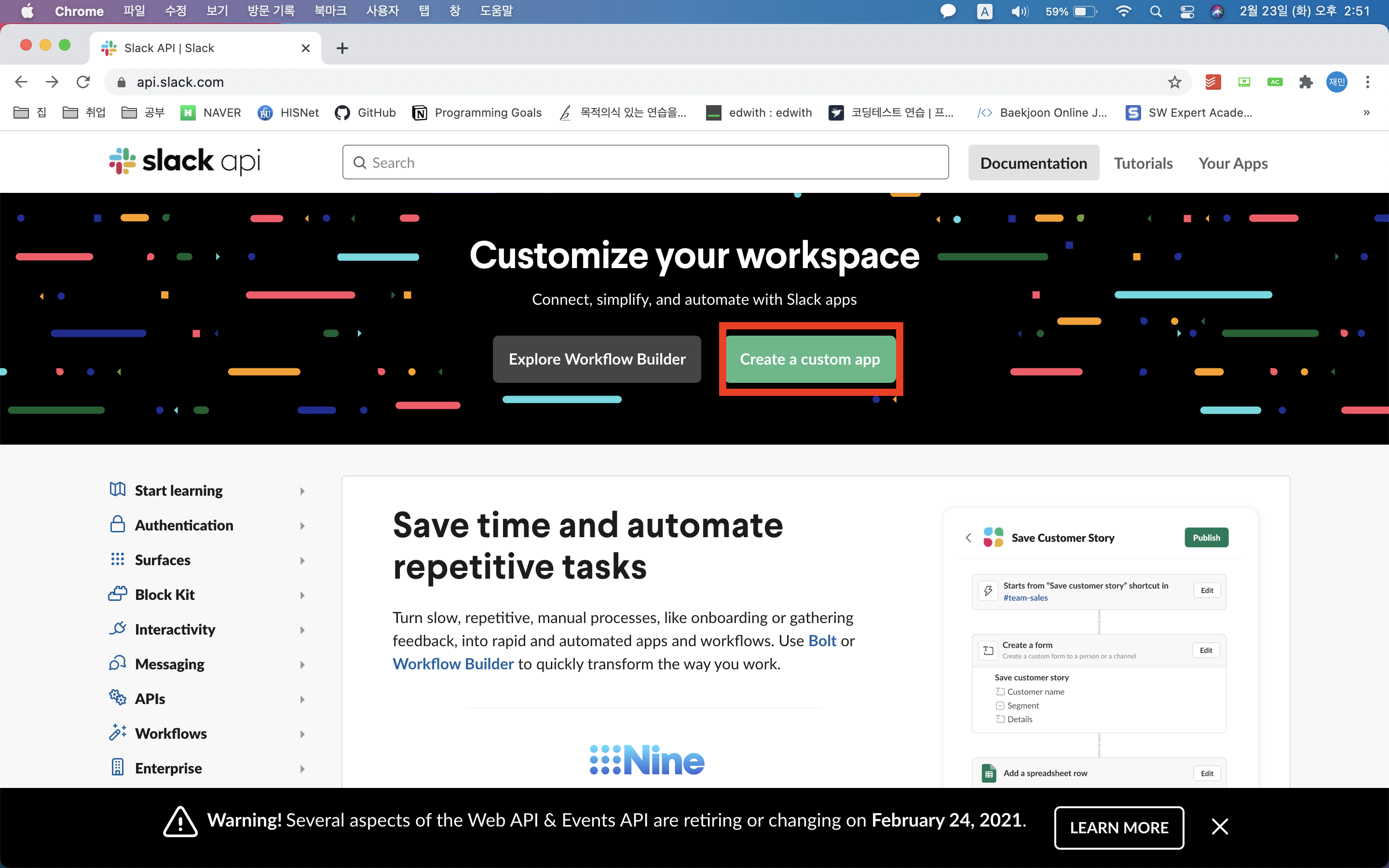1389x868 pixels.
Task: Open the Chrome Extensions puzzle icon
Action: [1306, 82]
